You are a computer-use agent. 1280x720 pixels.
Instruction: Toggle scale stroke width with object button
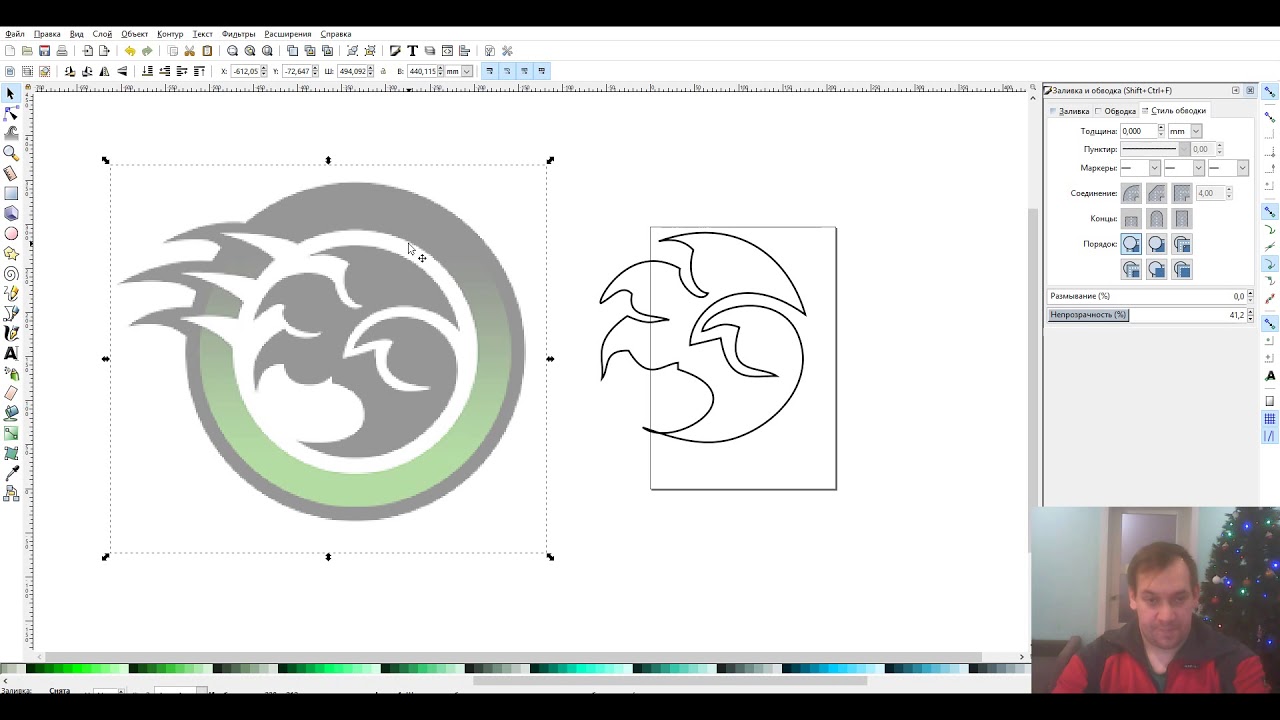pyautogui.click(x=489, y=71)
